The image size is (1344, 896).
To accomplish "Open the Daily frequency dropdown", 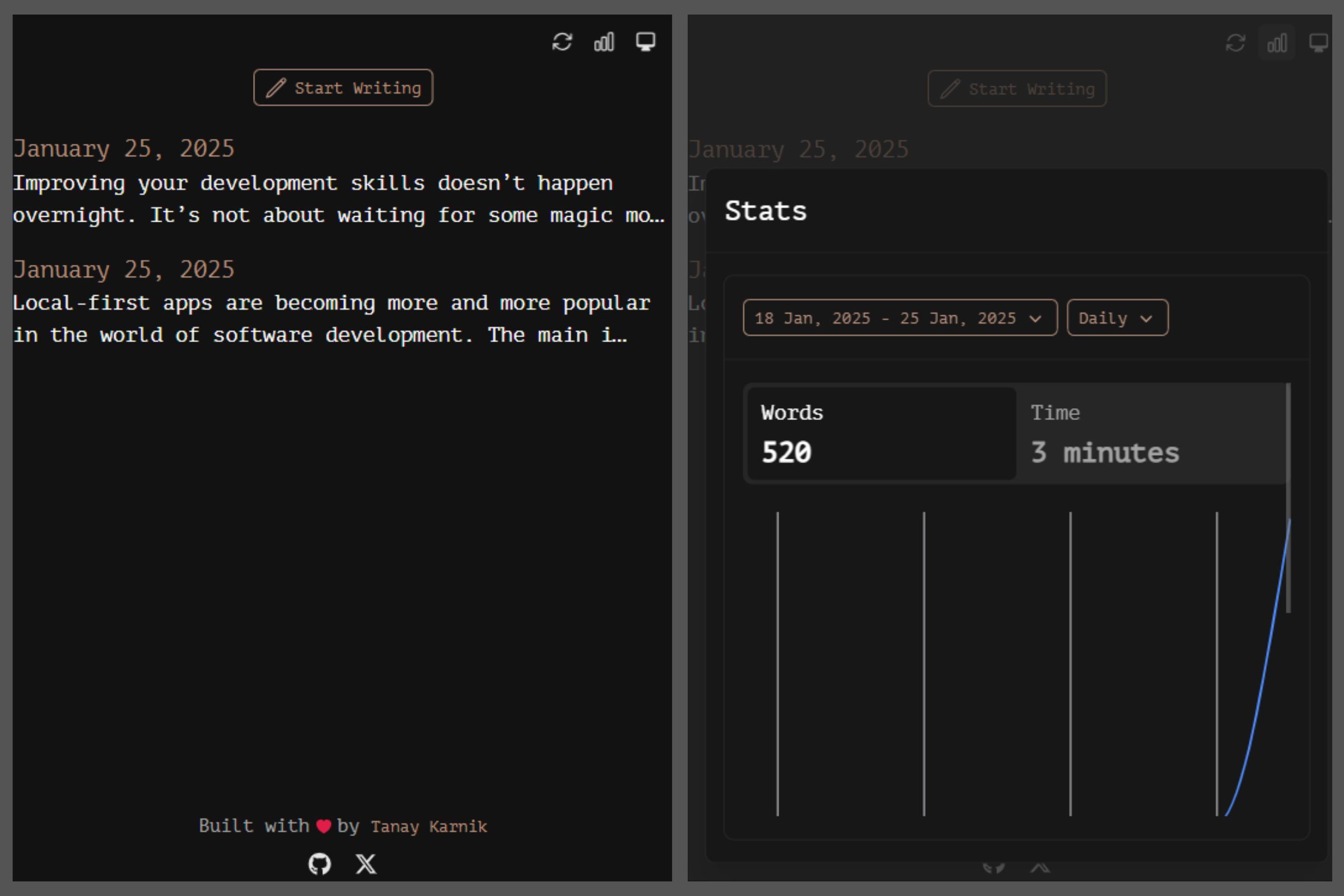I will click(x=1117, y=318).
